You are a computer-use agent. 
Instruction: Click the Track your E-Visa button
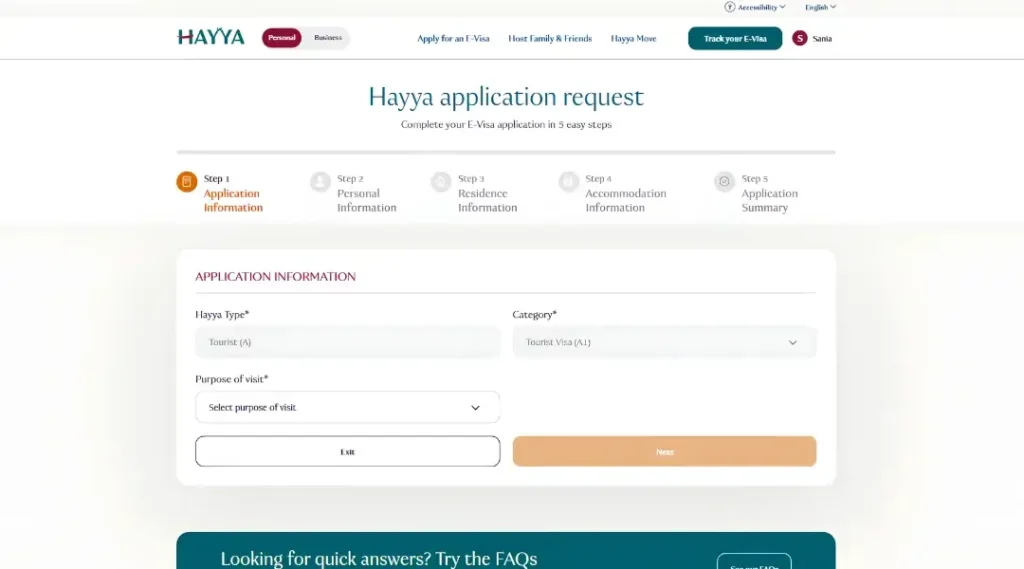pyautogui.click(x=735, y=39)
